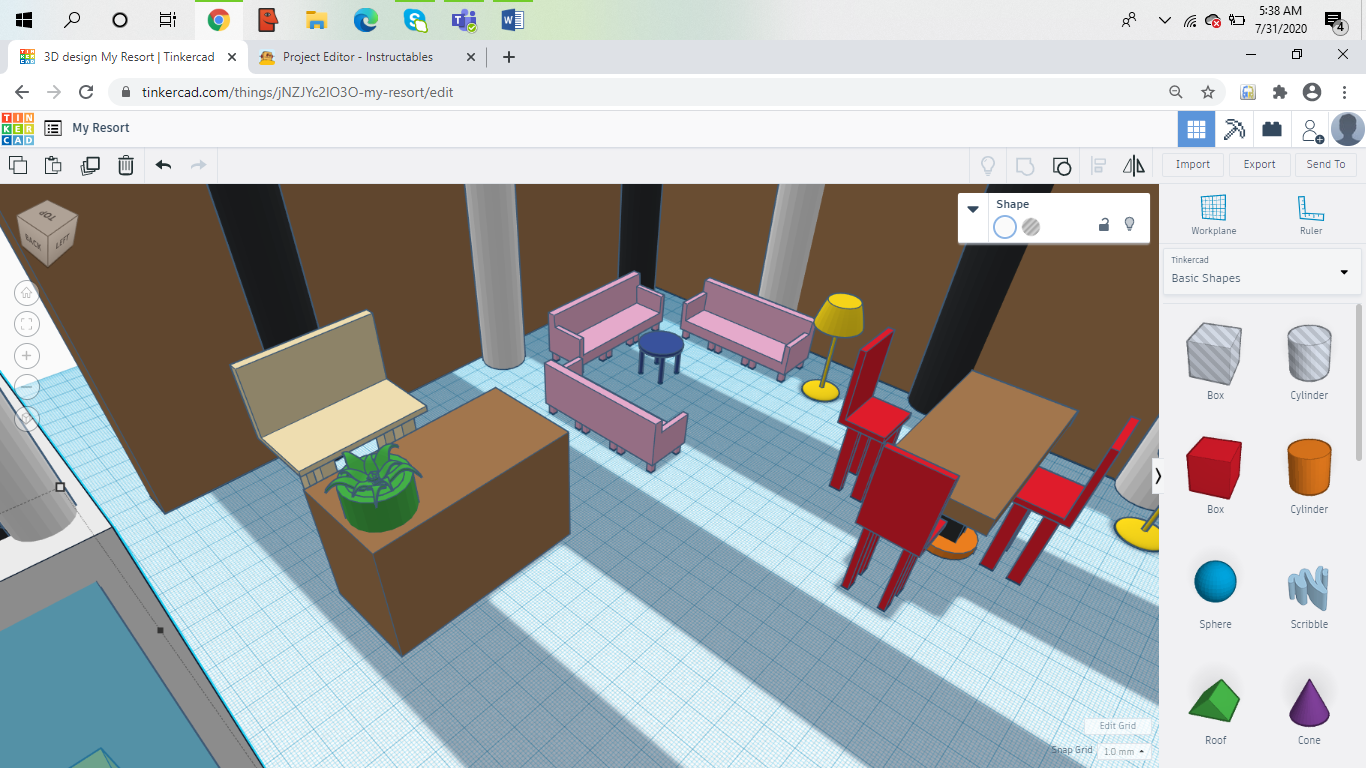Viewport: 1366px width, 768px height.
Task: Open Microsoft Word from the taskbar
Action: pos(513,20)
